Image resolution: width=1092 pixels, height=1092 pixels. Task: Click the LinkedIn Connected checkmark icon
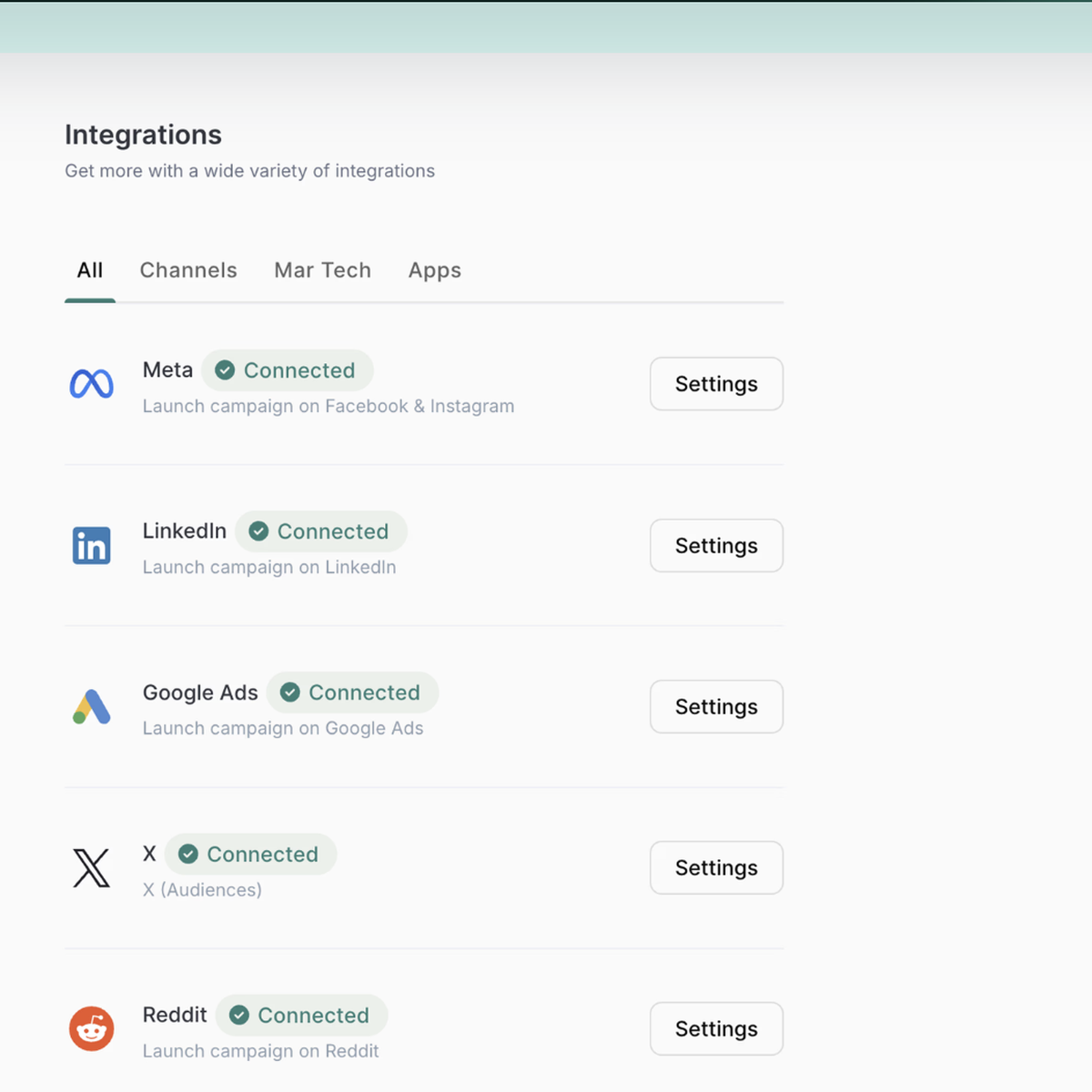tap(258, 531)
